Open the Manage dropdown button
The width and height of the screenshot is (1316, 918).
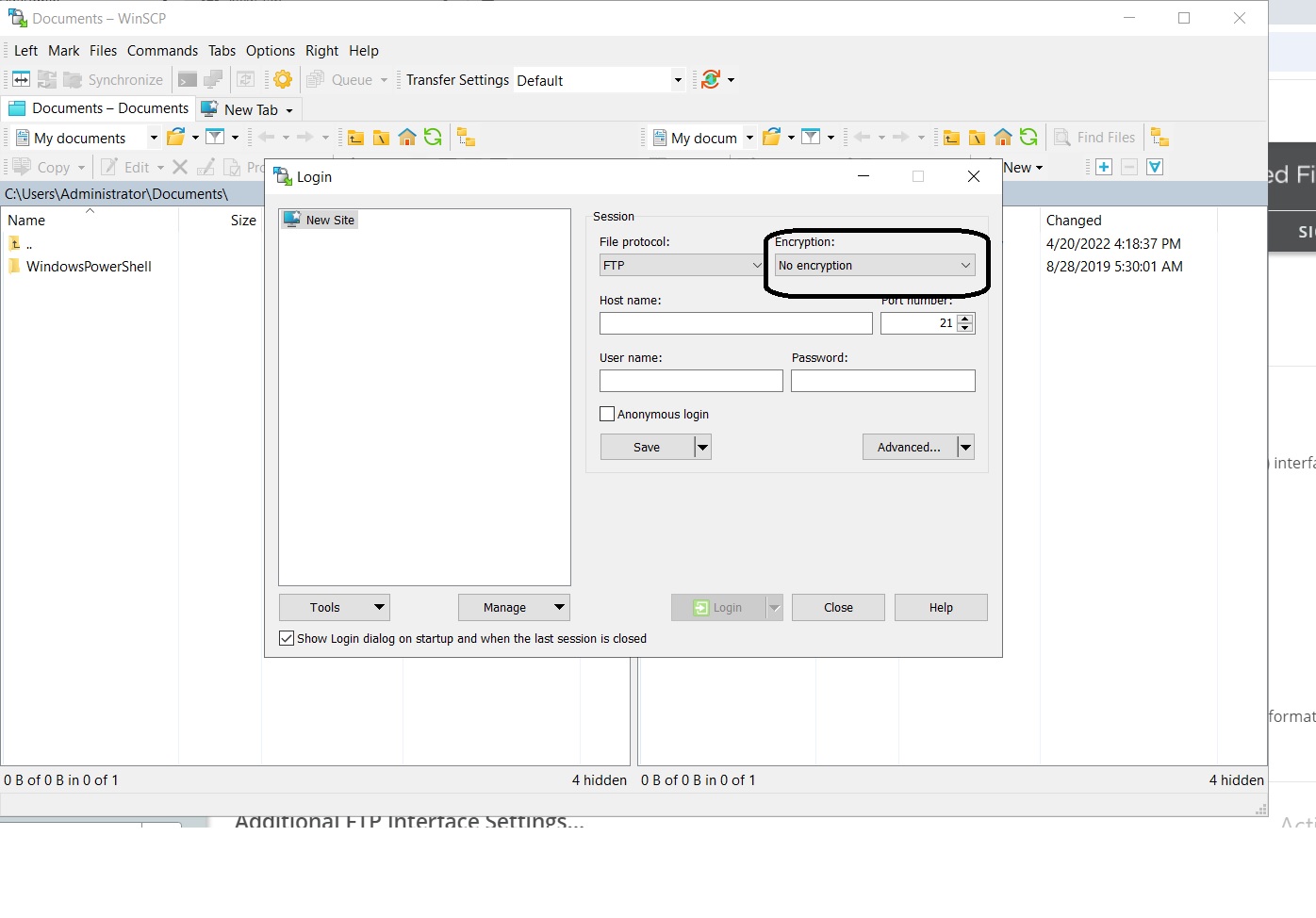pyautogui.click(x=514, y=608)
